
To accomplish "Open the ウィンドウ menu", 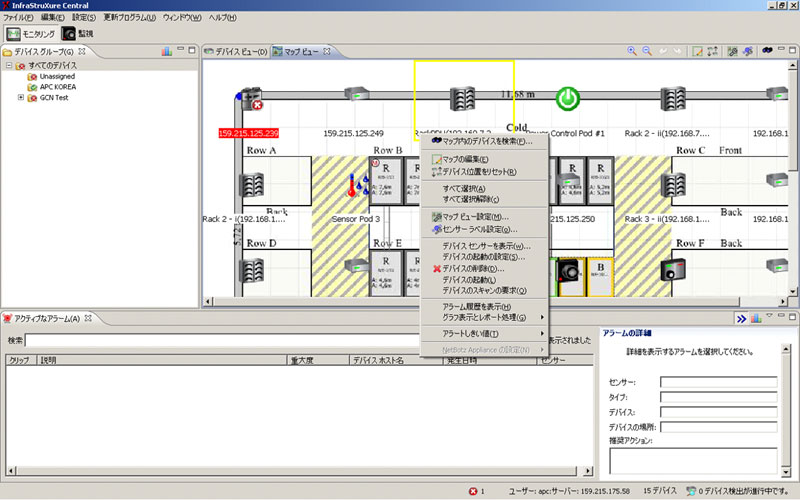I will point(182,17).
